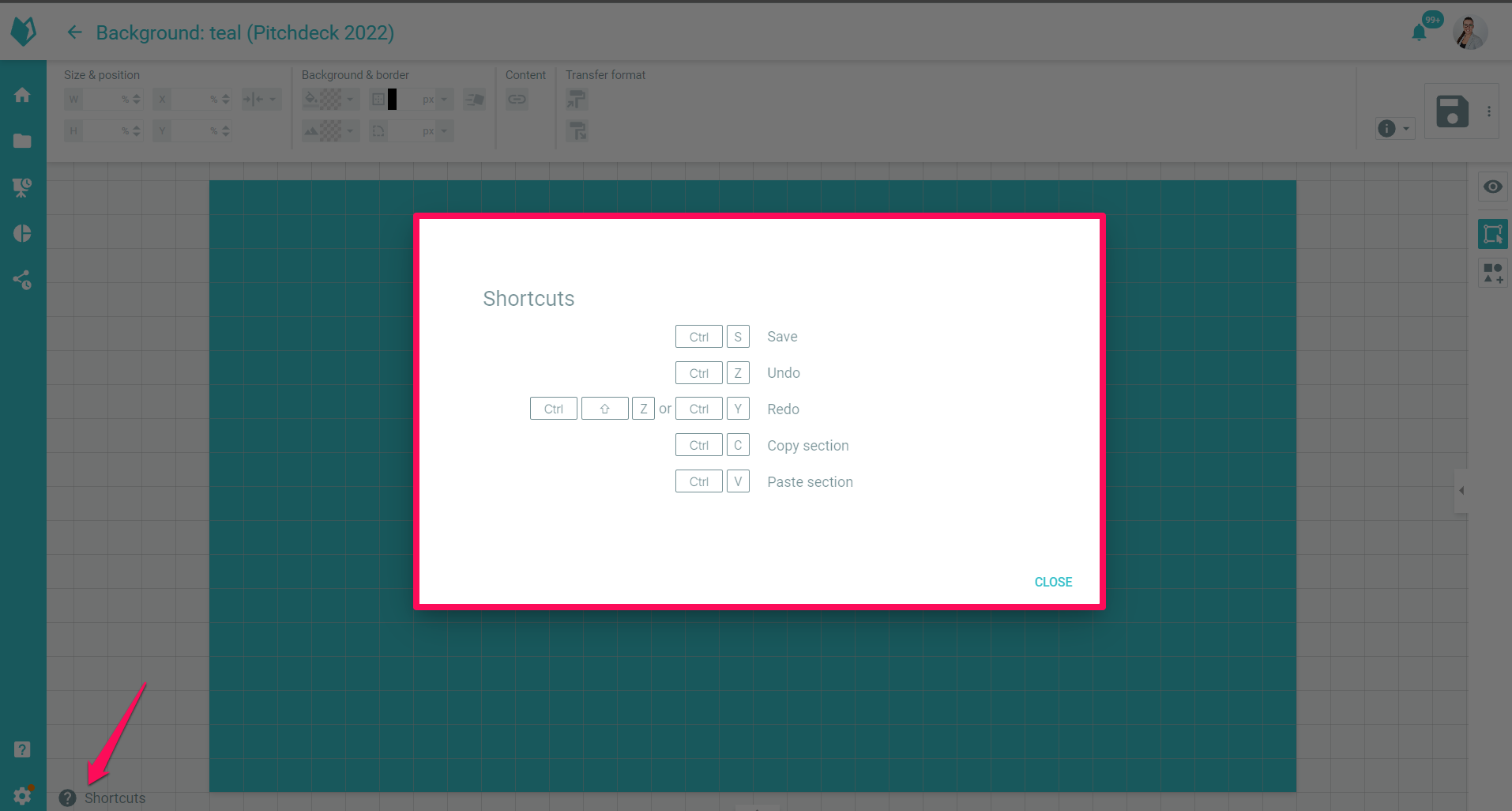This screenshot has height=811, width=1512.
Task: Click the Save floppy disk icon
Action: point(1451,111)
